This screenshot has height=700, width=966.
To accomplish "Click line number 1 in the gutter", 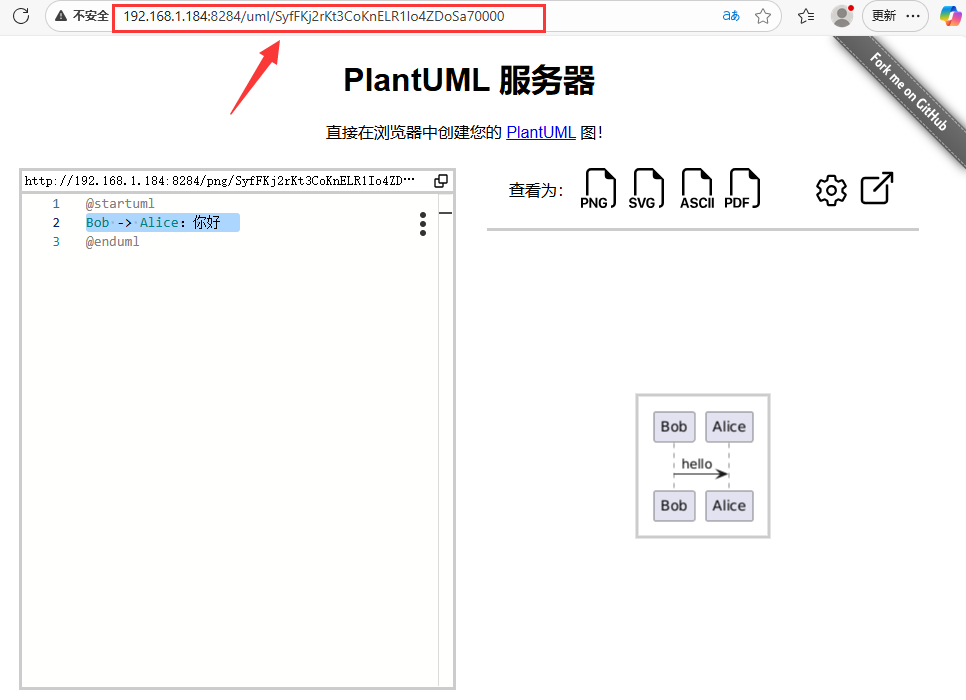I will click(56, 203).
